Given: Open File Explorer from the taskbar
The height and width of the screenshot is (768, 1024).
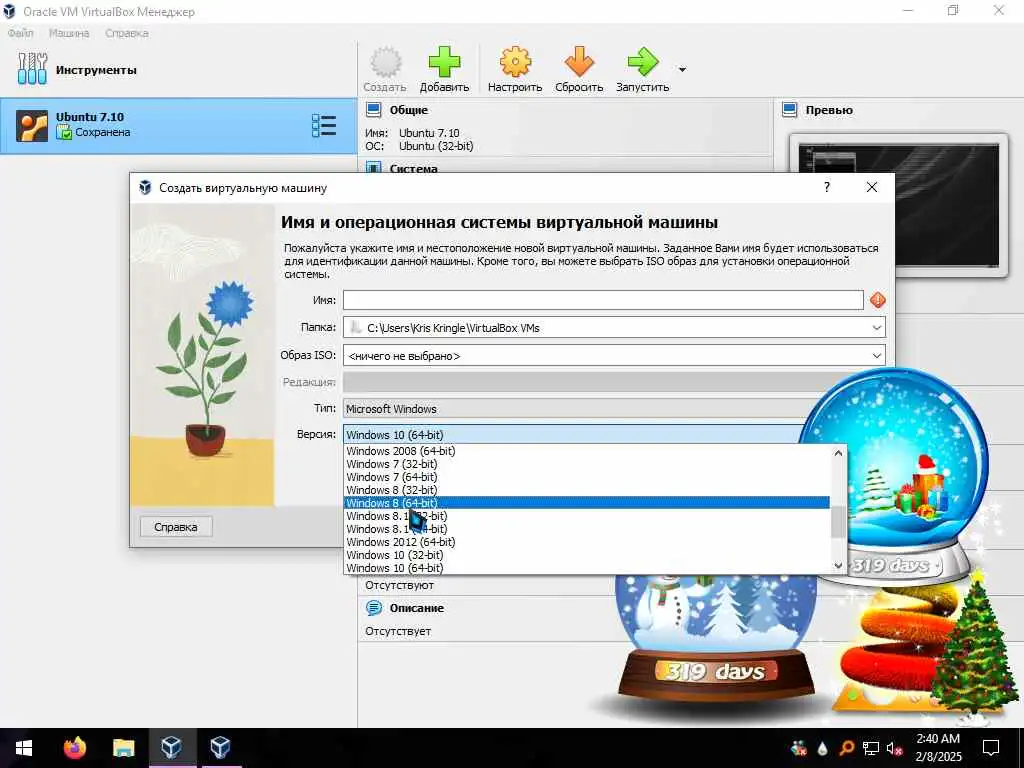Looking at the screenshot, I should pos(123,748).
